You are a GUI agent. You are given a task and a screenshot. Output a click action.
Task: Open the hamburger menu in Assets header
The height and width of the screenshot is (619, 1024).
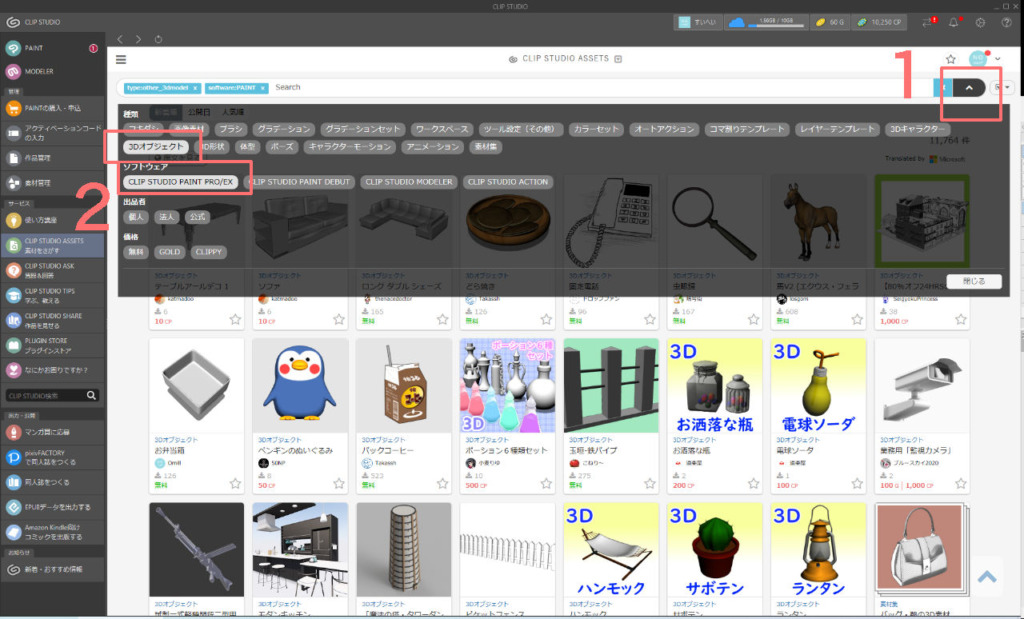[121, 59]
